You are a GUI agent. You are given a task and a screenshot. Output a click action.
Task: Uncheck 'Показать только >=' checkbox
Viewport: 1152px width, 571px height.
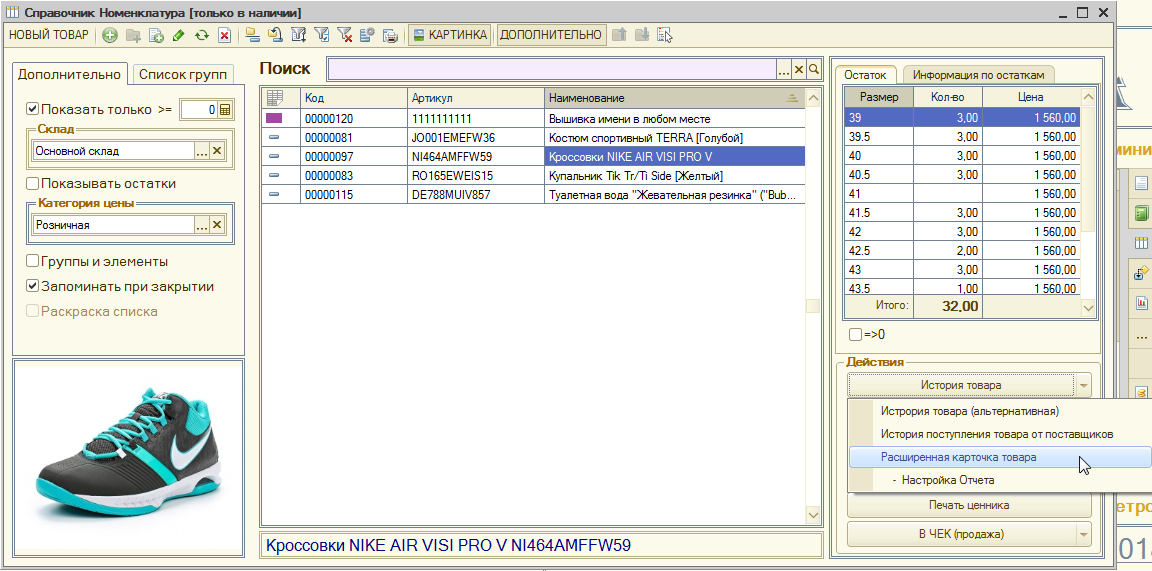[x=32, y=109]
